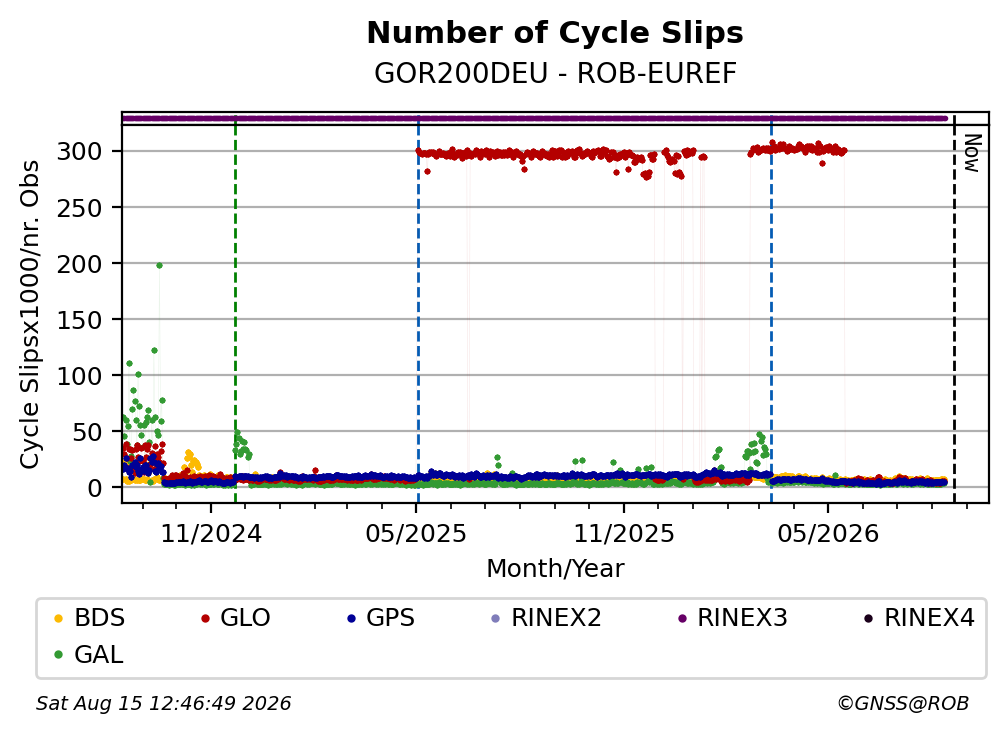This screenshot has height=734, width=1008.
Task: Click the 100 y-axis tick label
Action: 80,375
